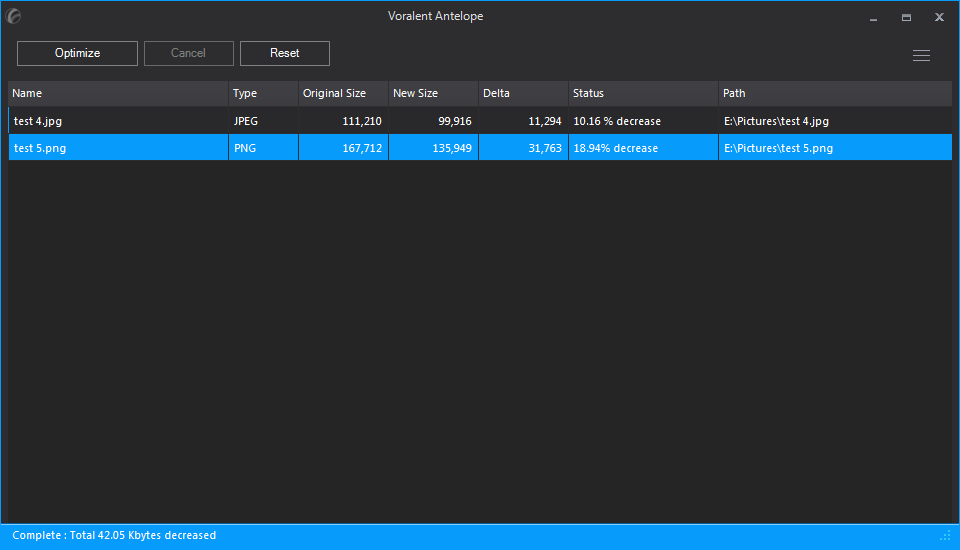Click delta value 11,294
This screenshot has width=960, height=550.
545,121
